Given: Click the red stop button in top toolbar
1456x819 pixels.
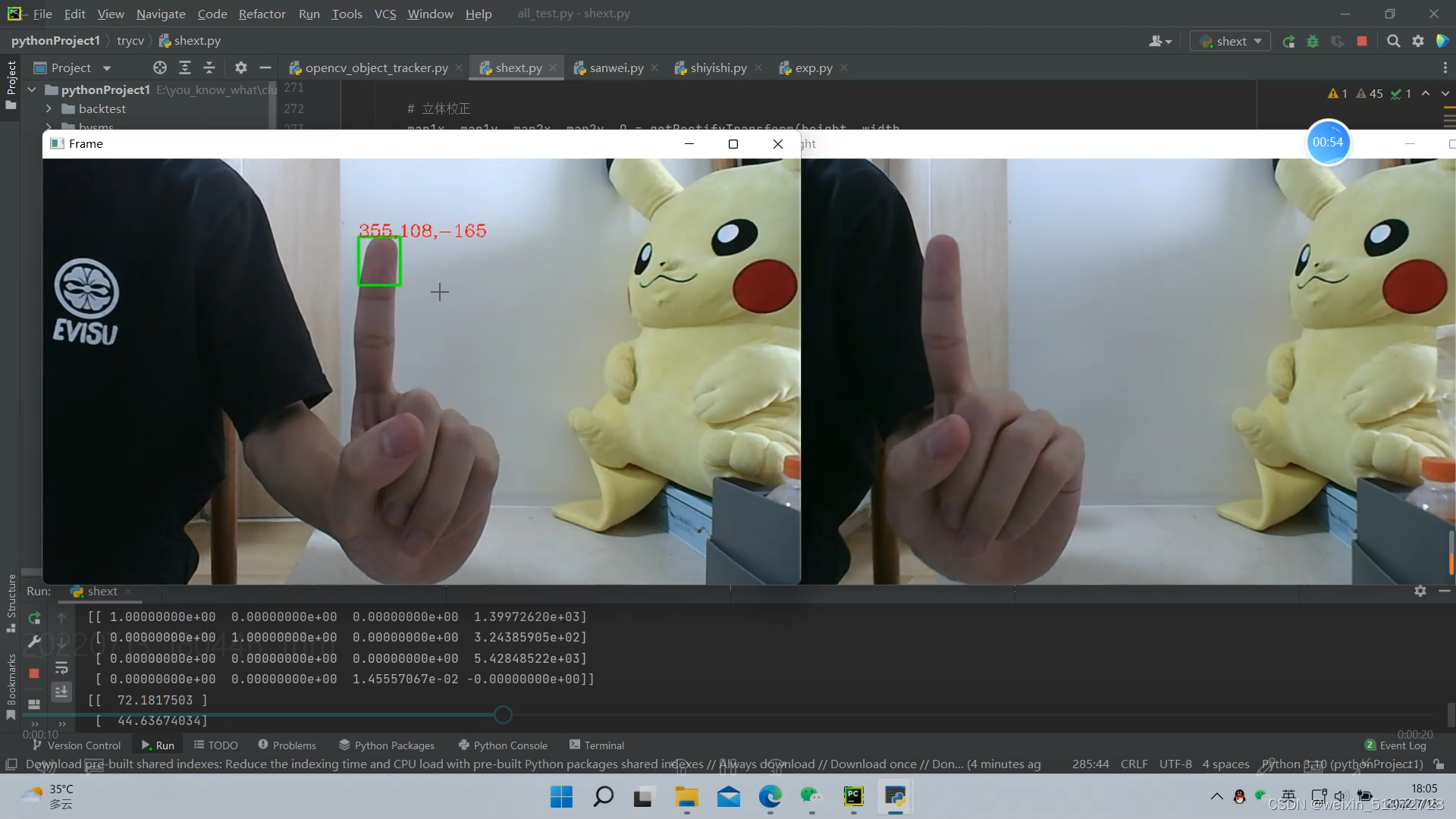Looking at the screenshot, I should point(1362,42).
